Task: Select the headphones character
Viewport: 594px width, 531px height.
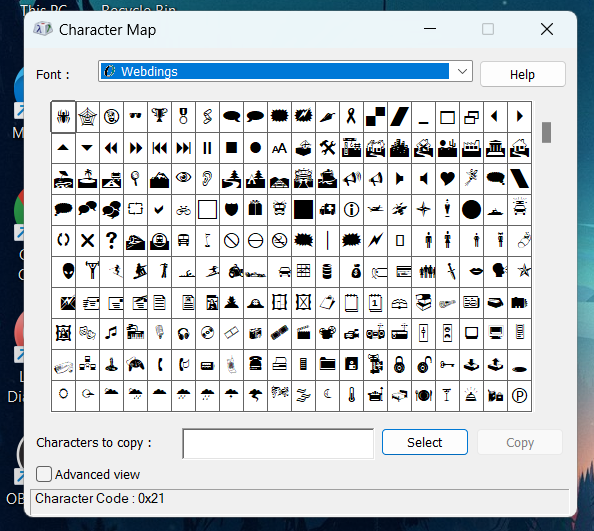Action: (x=183, y=333)
